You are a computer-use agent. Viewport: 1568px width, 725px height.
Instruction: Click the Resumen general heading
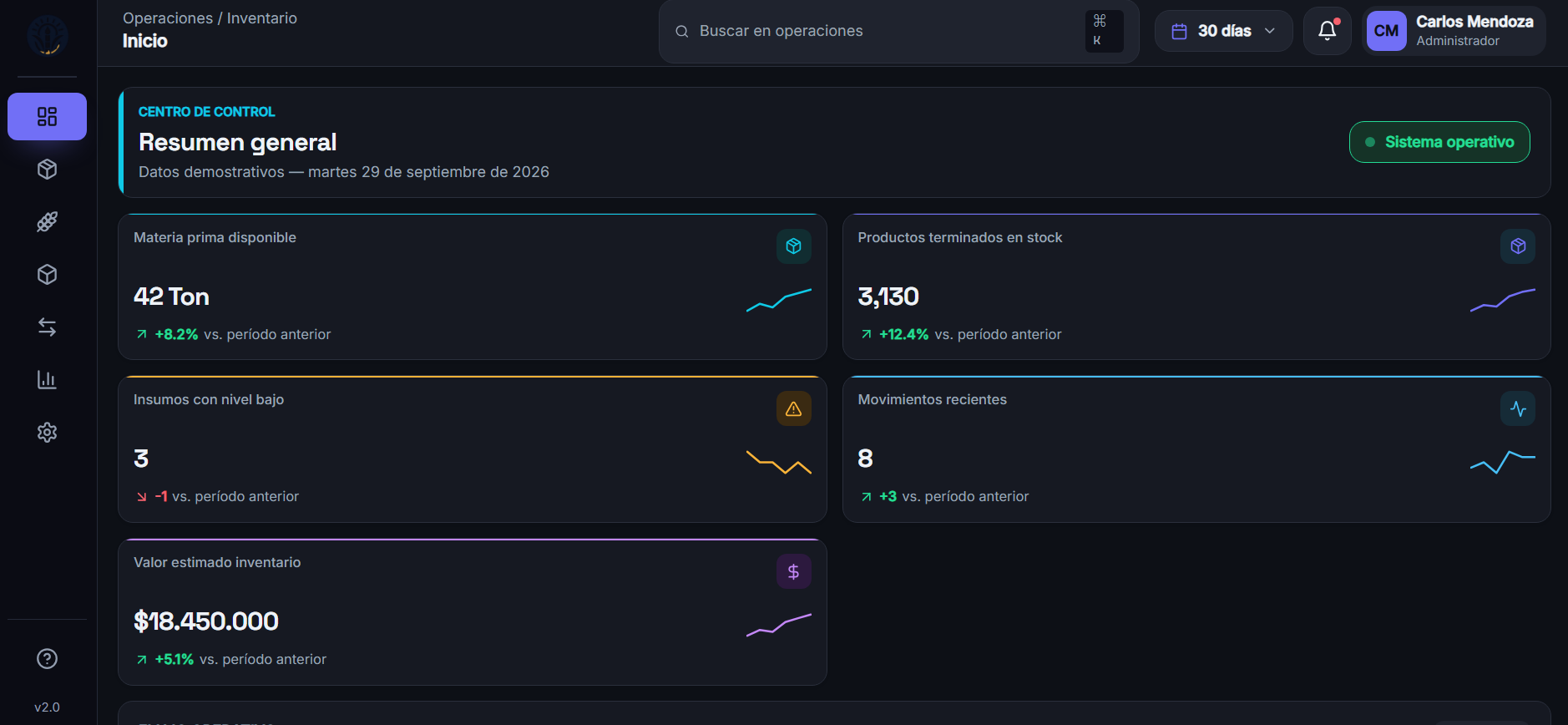(x=238, y=142)
